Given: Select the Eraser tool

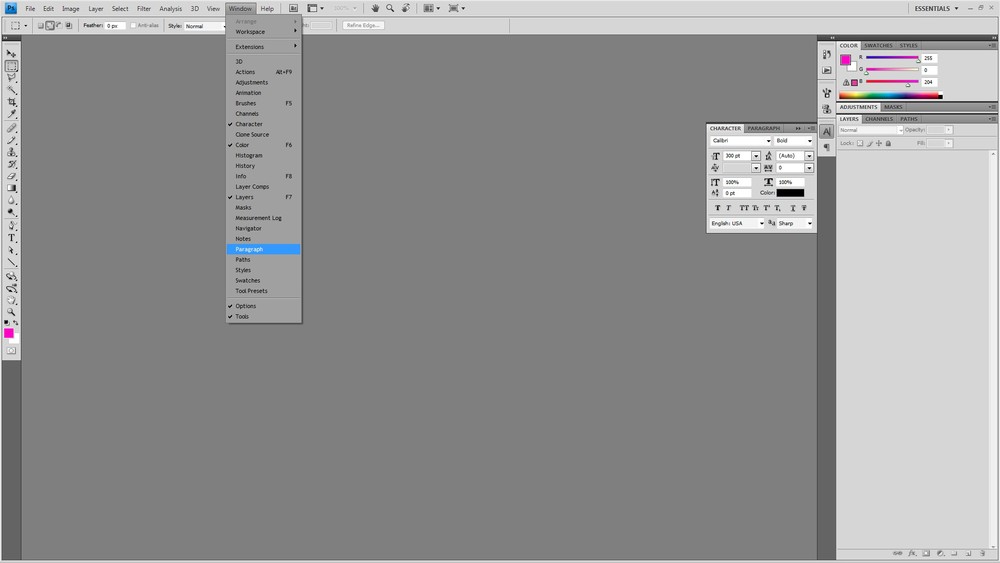Looking at the screenshot, I should tap(11, 176).
